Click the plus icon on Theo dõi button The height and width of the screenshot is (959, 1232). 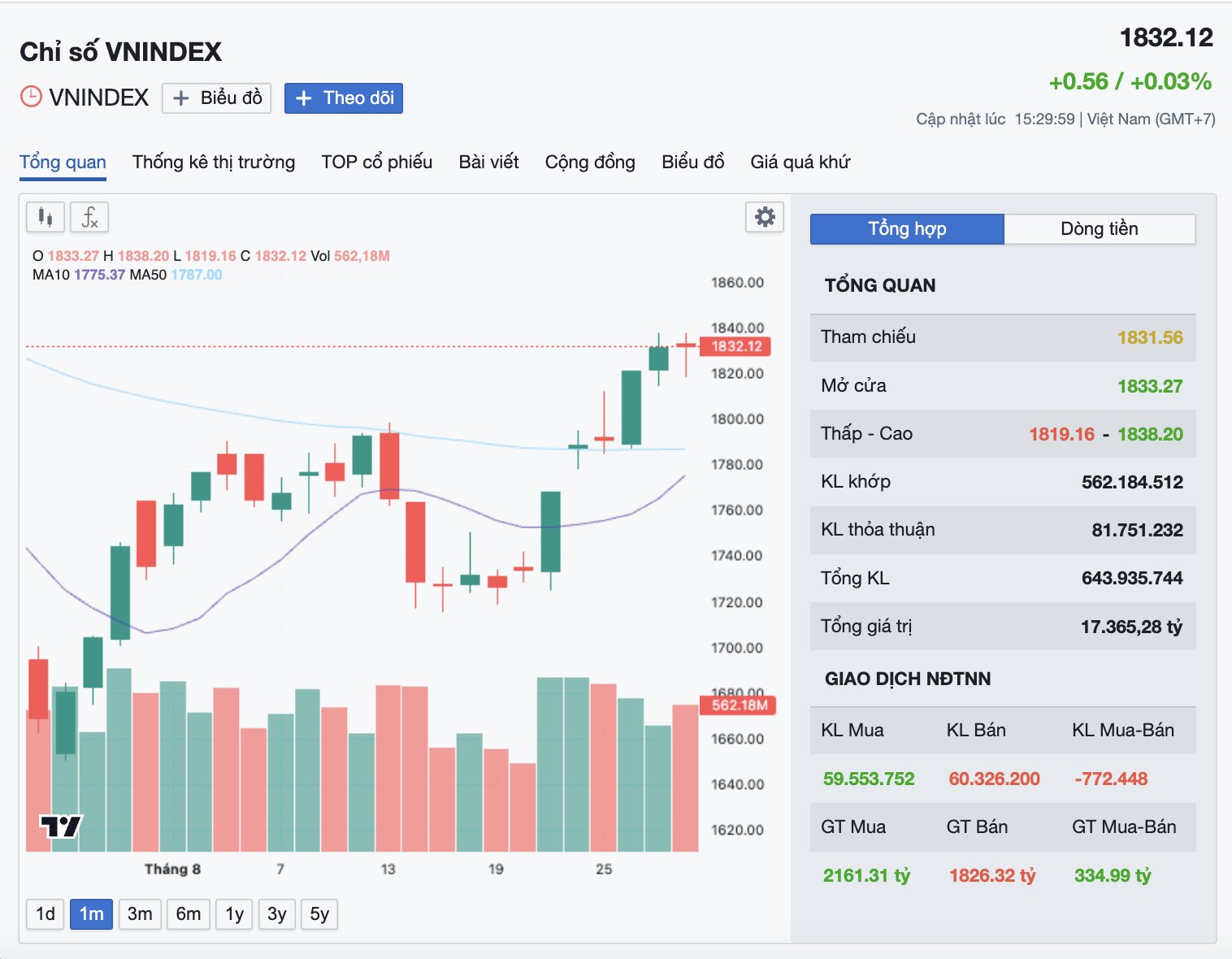pyautogui.click(x=303, y=98)
